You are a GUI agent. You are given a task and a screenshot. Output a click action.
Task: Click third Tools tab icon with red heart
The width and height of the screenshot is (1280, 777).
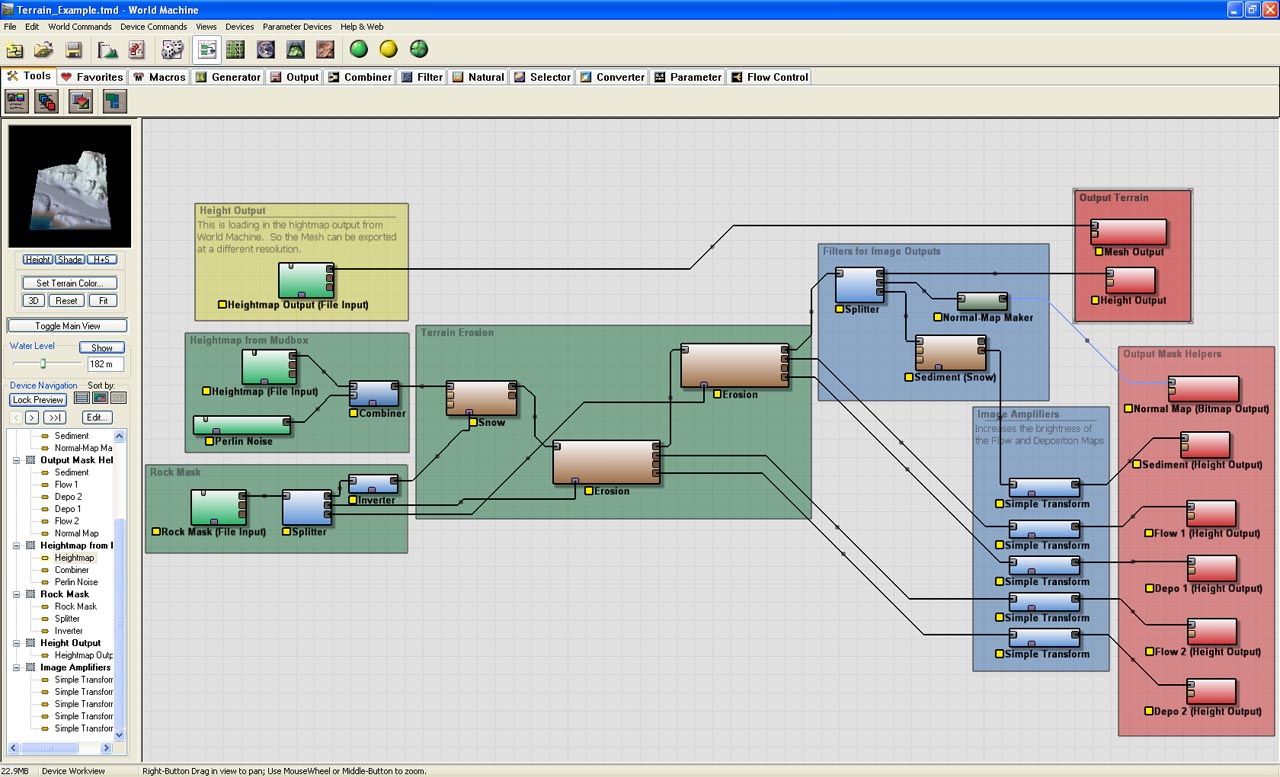[x=81, y=100]
